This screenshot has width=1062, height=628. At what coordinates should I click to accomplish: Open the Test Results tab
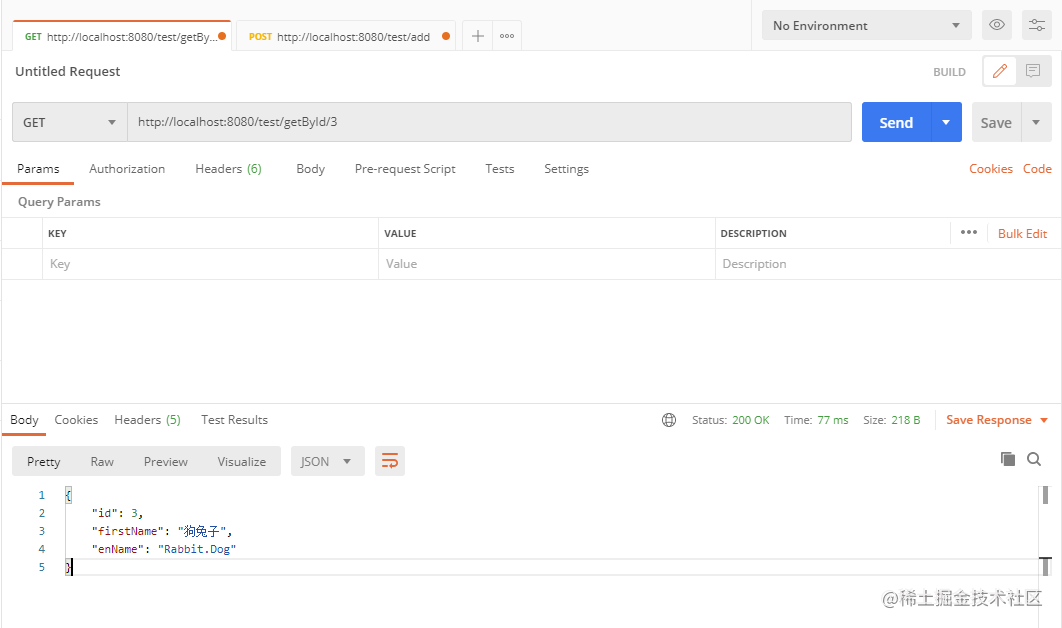coord(234,420)
